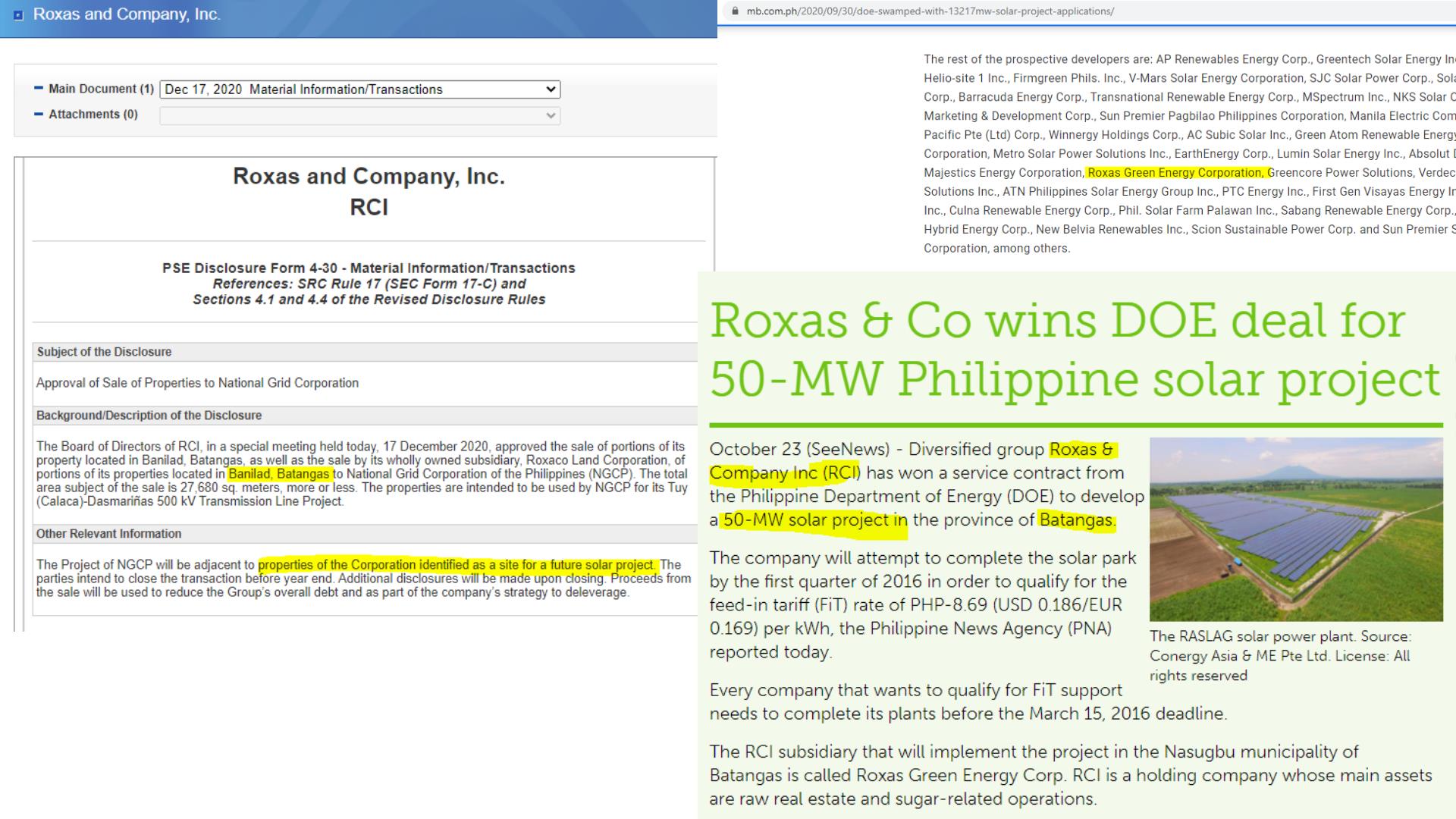The width and height of the screenshot is (1456, 819).
Task: Click the blue square icon beside Roxas and Company title
Action: pos(18,15)
